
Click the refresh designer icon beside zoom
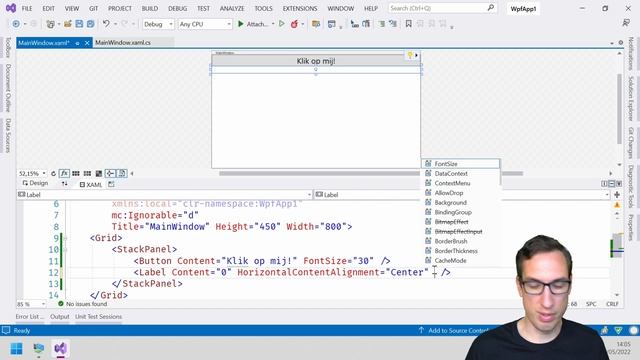pos(53,173)
